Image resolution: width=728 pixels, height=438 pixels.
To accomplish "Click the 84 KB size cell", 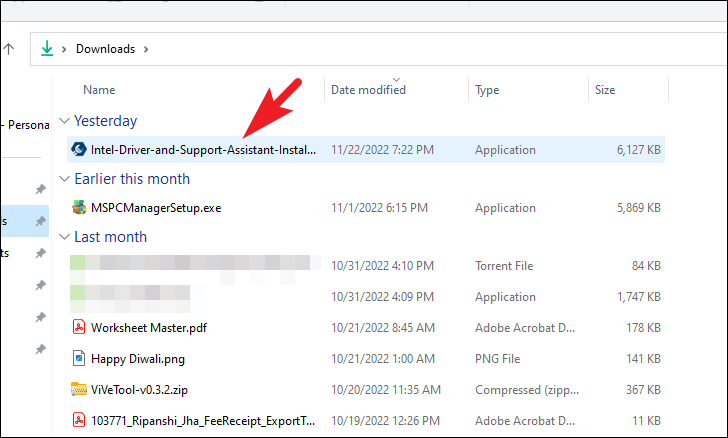I will [646, 266].
